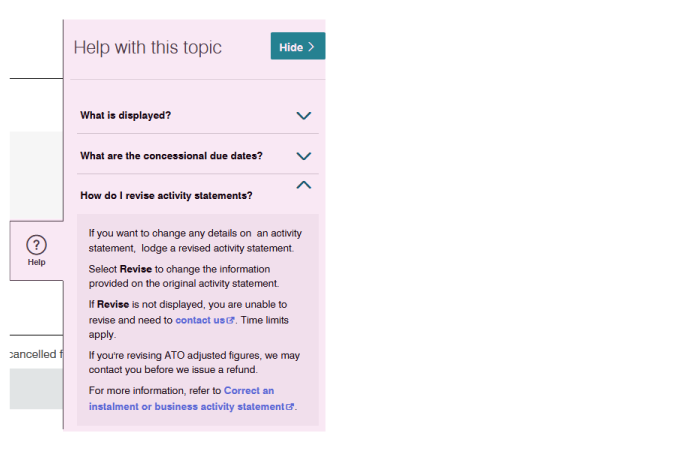Expand 'What is displayed?' using its chevron

coord(304,115)
